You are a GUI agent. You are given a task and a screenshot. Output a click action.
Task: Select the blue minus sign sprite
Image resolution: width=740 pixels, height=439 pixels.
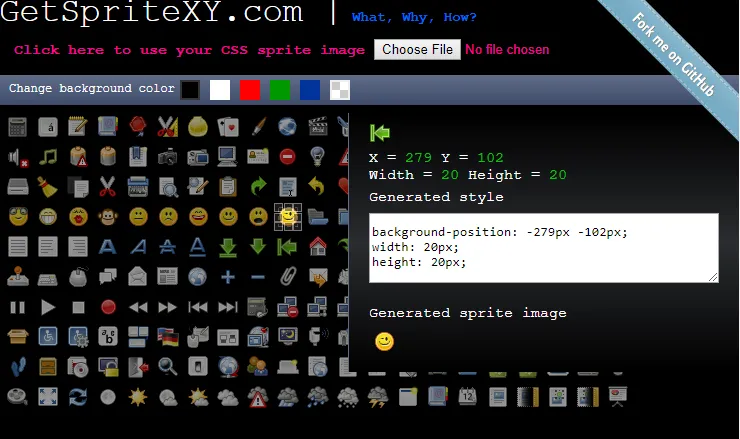[258, 277]
